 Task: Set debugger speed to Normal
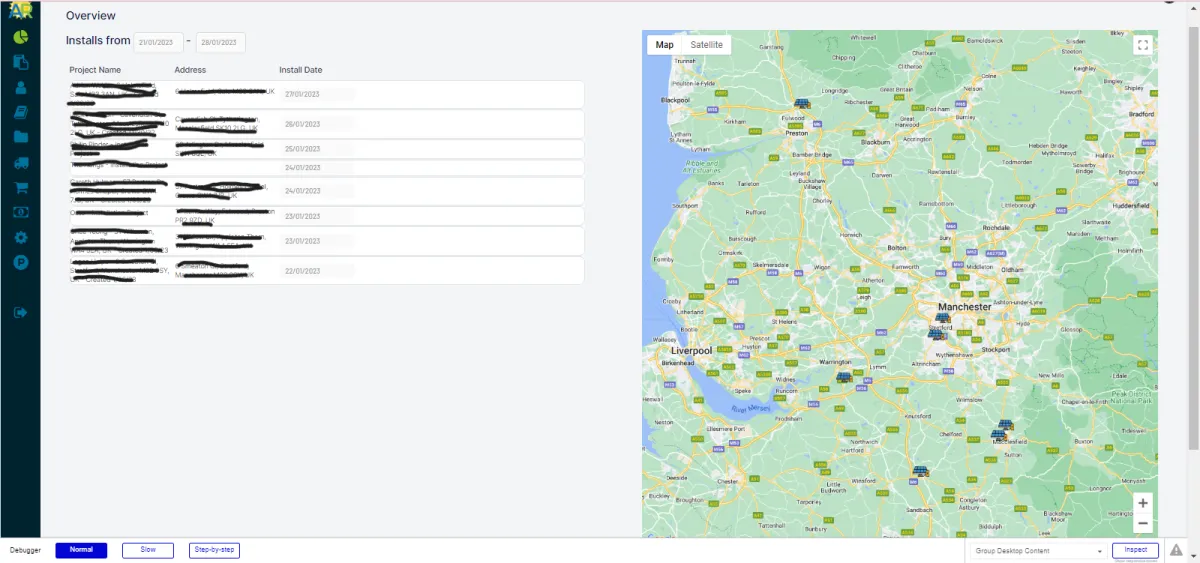(x=81, y=550)
